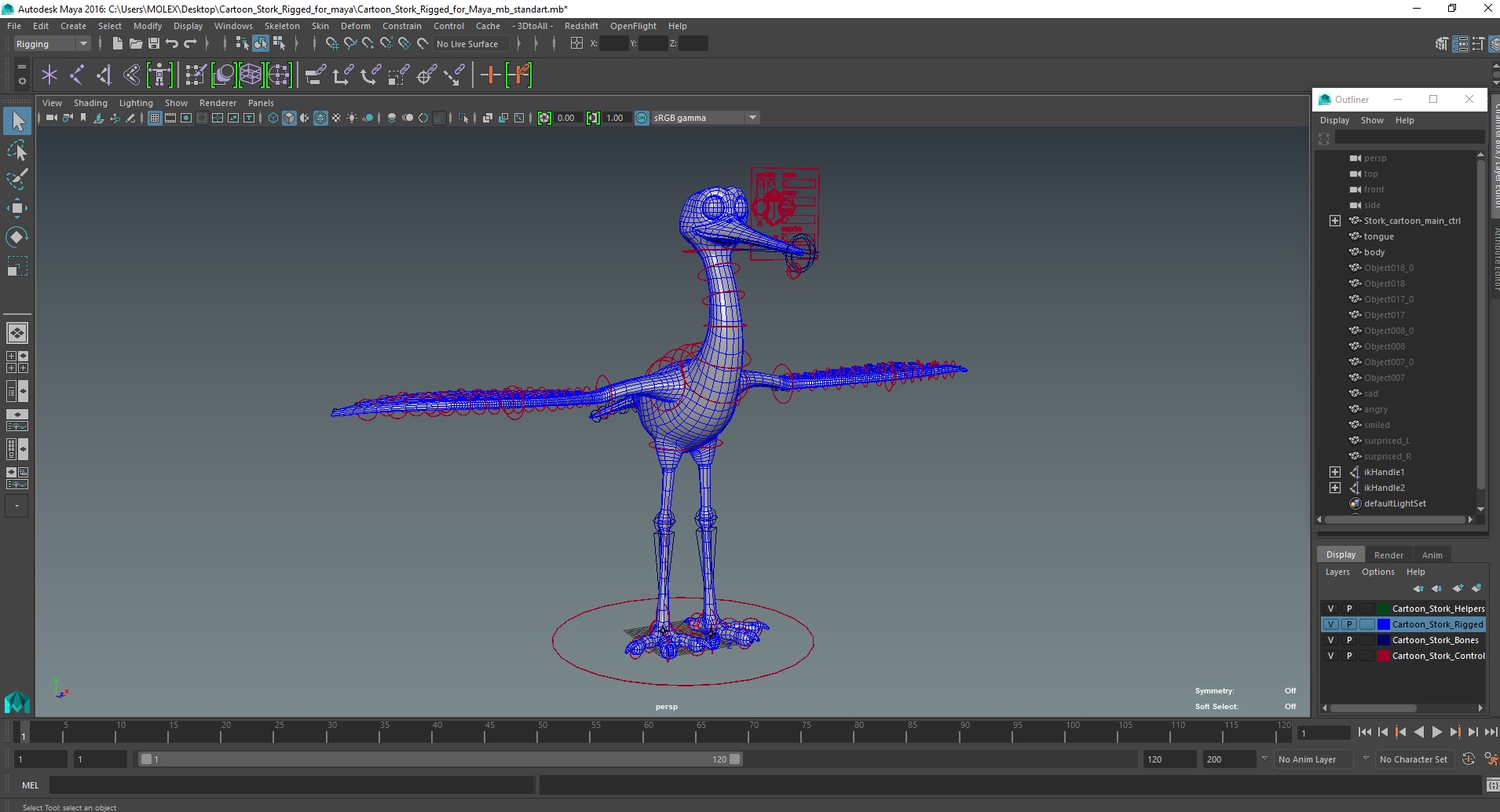Screen dimensions: 1500x812
Task: Click the Bind Skin human figure icon
Action: (159, 75)
